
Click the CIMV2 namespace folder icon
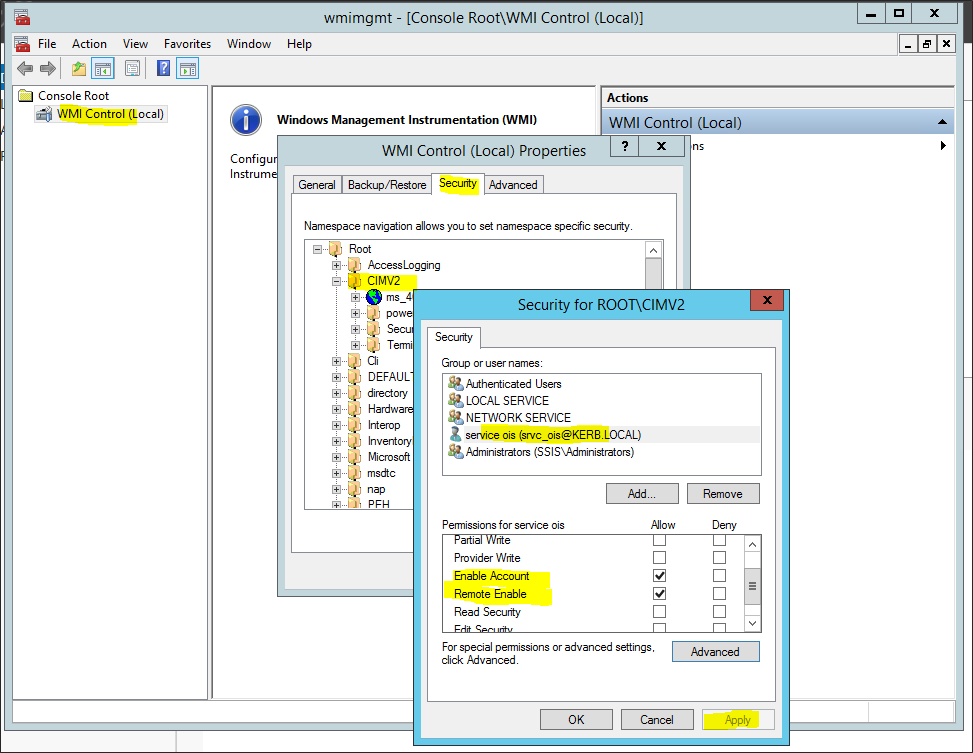coord(355,281)
